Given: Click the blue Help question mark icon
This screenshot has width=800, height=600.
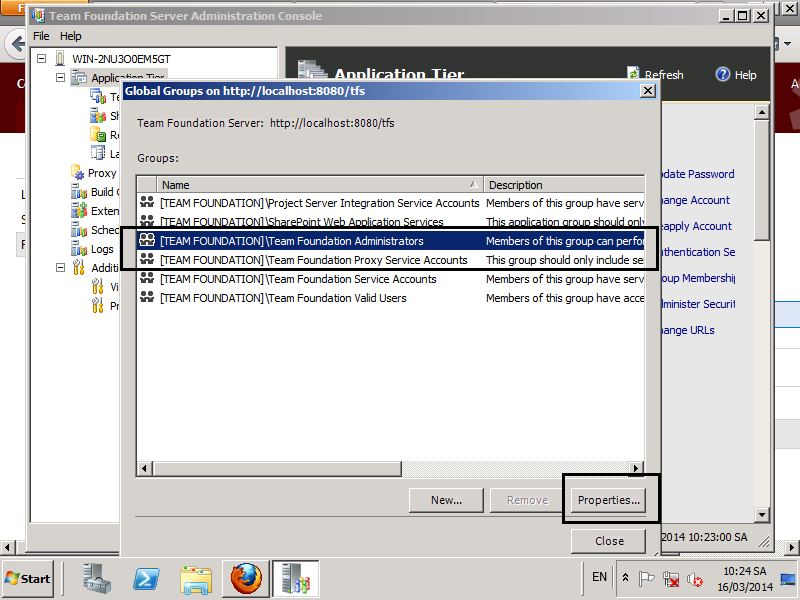Looking at the screenshot, I should click(722, 74).
